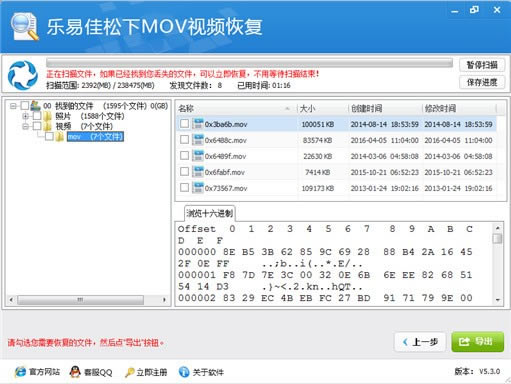
Task: Sort by the 大小 column header
Action: (x=323, y=108)
